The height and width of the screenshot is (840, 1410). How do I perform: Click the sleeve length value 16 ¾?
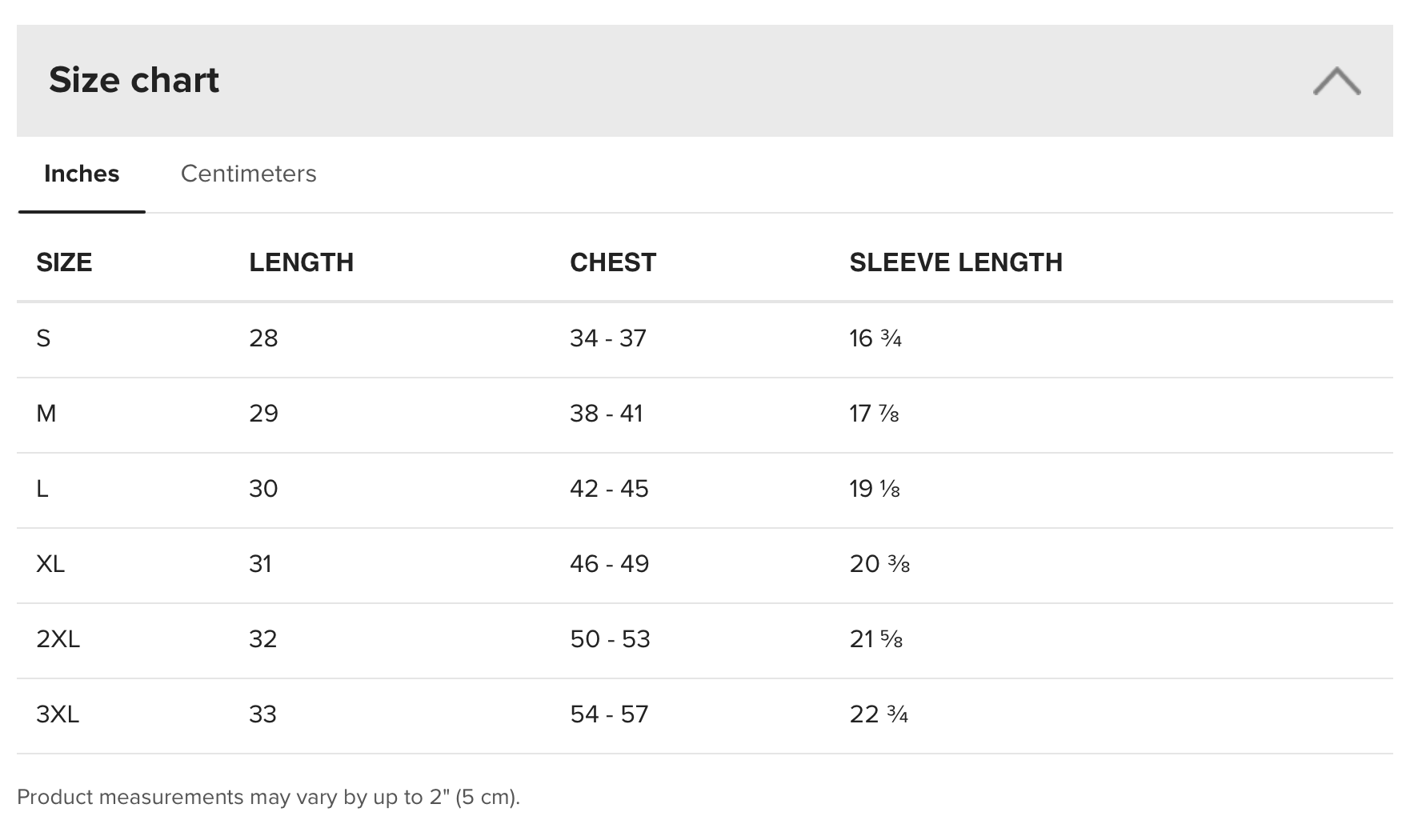(875, 338)
